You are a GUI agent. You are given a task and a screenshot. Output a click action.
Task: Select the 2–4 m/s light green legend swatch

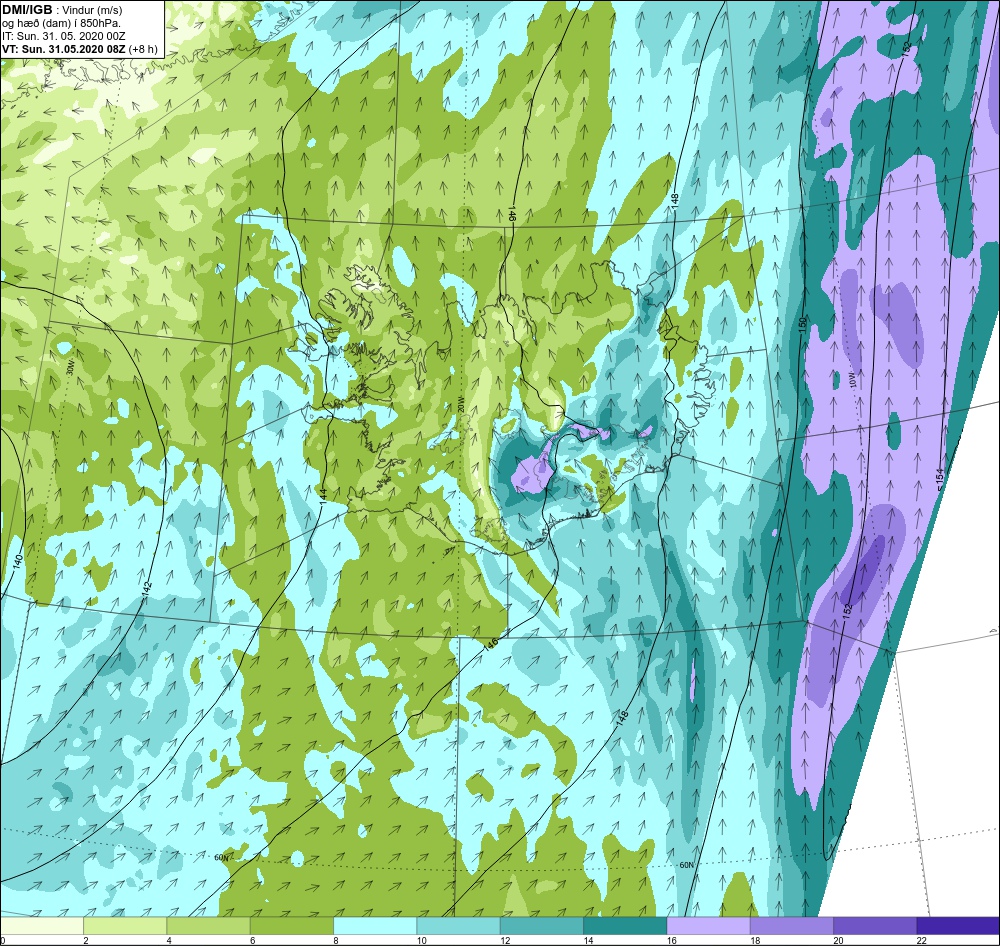click(125, 925)
